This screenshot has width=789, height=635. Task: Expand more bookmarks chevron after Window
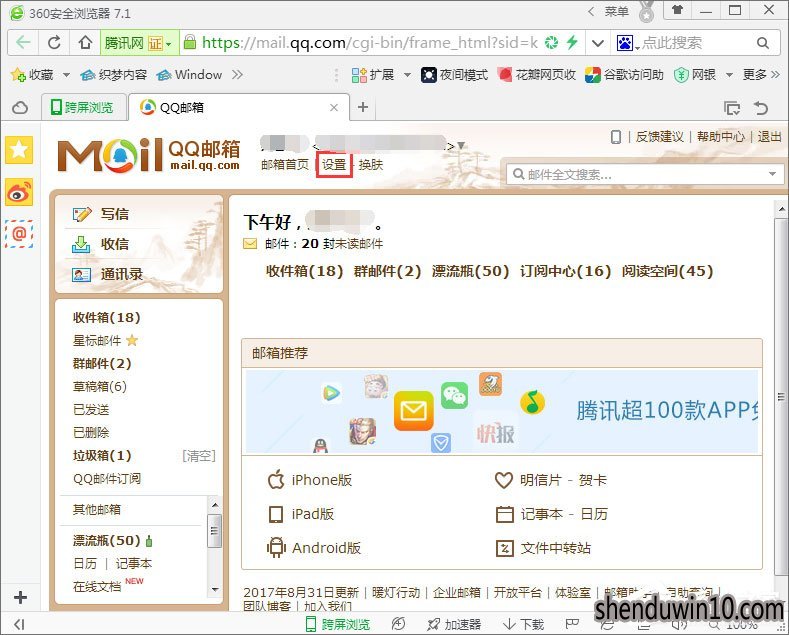pyautogui.click(x=237, y=75)
